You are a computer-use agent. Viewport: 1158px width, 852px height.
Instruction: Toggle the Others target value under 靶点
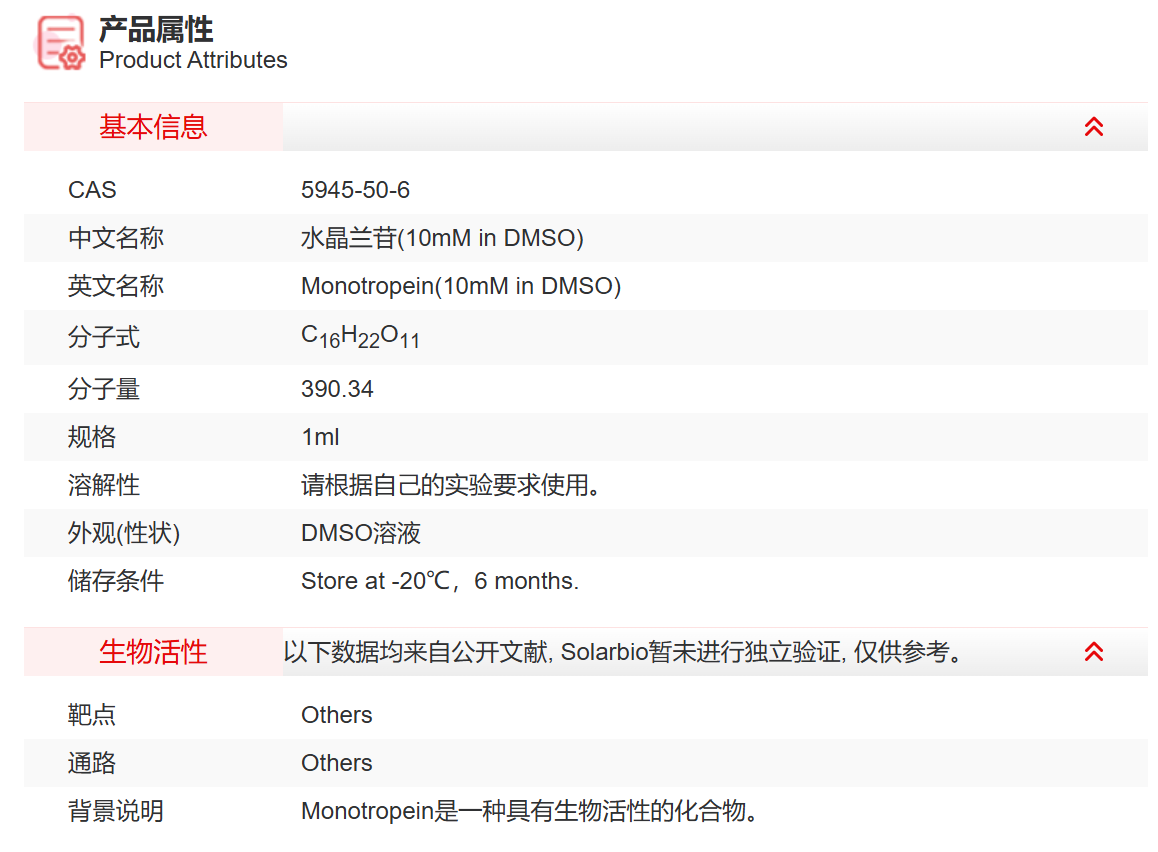tap(336, 714)
